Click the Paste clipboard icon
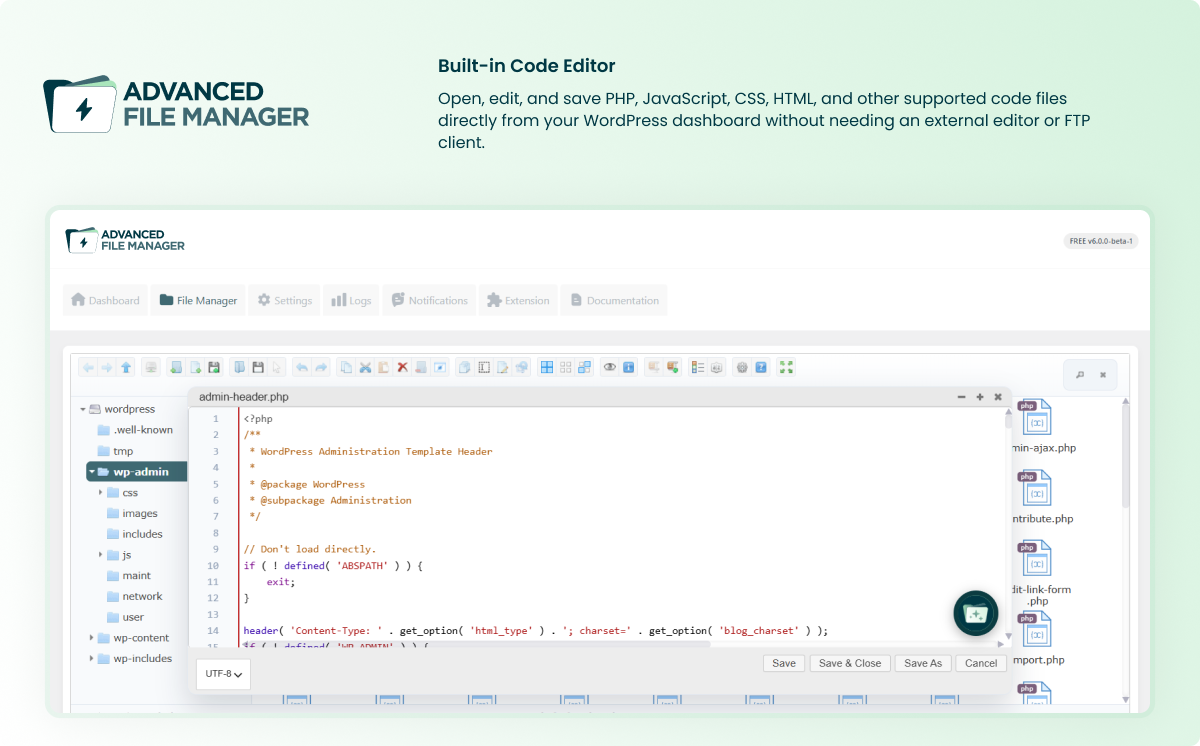The image size is (1200, 746). (383, 367)
